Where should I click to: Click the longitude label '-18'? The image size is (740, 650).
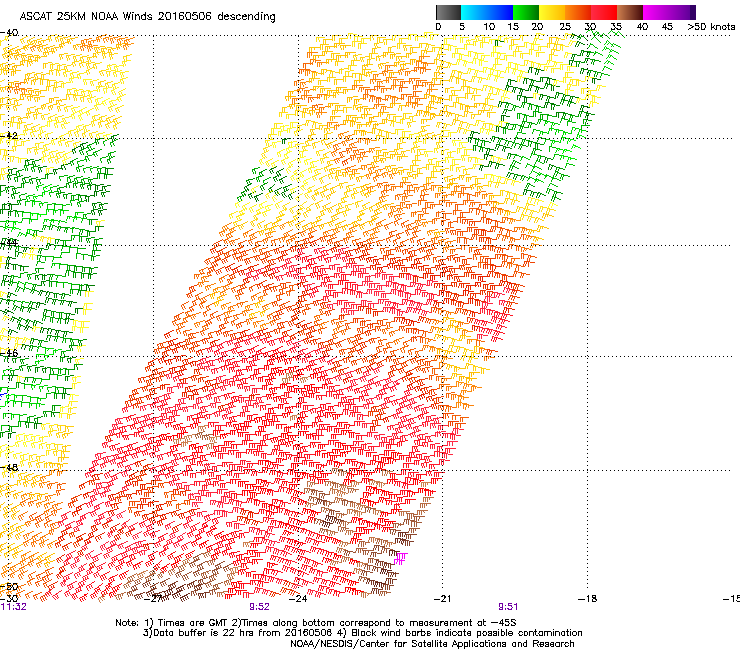[587, 599]
